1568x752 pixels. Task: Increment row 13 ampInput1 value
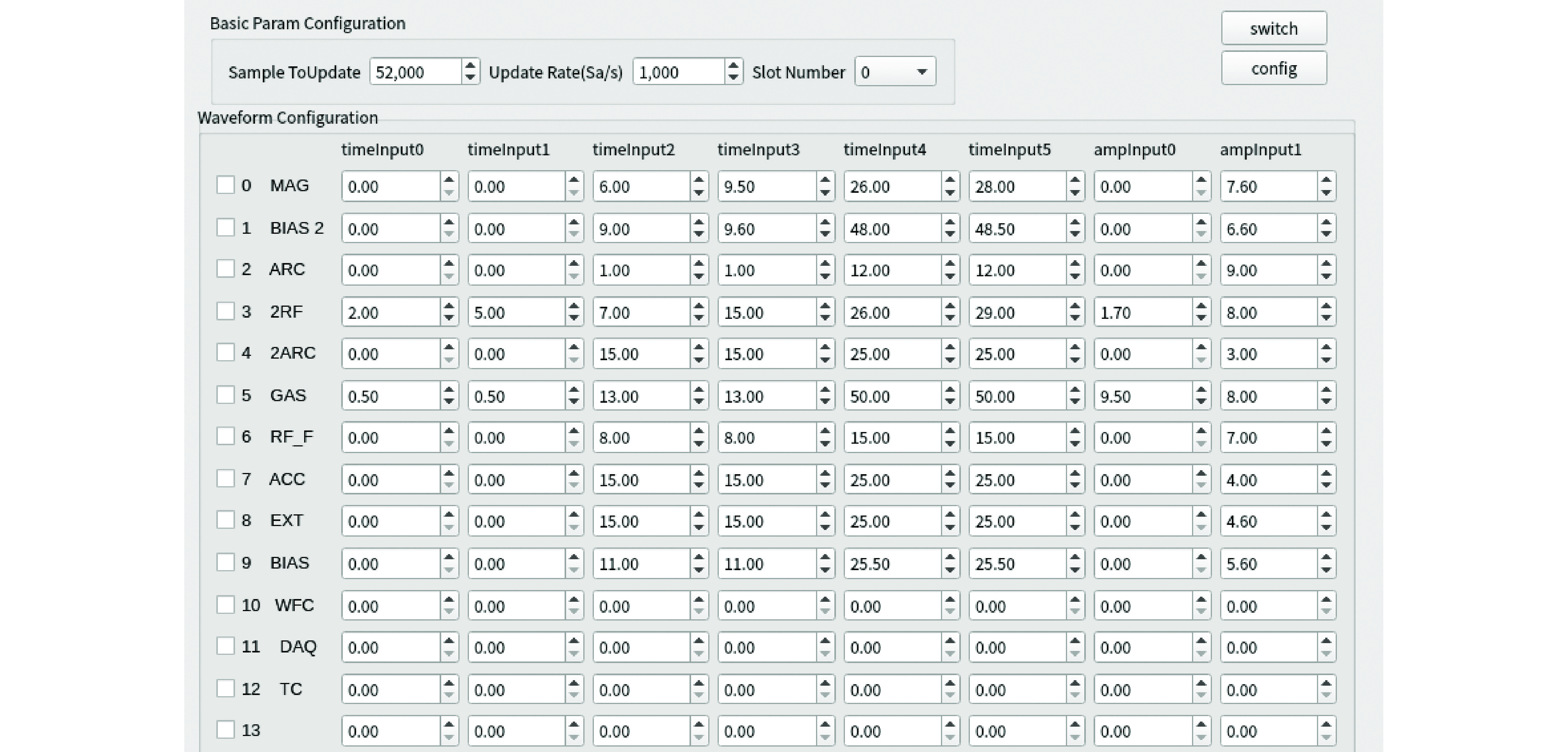pos(1326,725)
